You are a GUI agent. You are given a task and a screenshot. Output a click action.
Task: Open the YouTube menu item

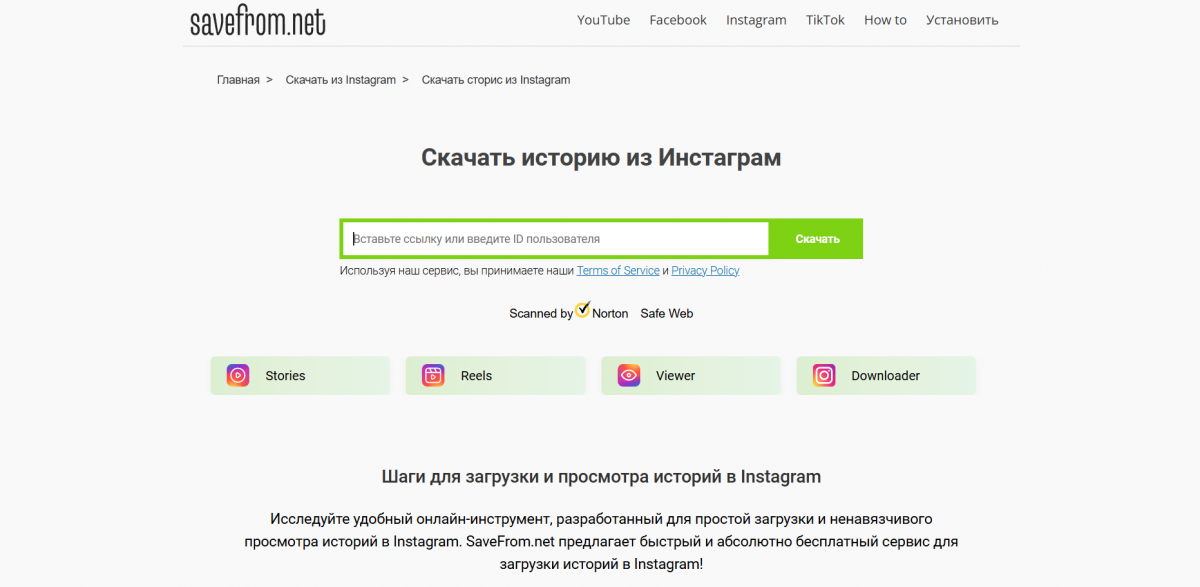tap(603, 20)
